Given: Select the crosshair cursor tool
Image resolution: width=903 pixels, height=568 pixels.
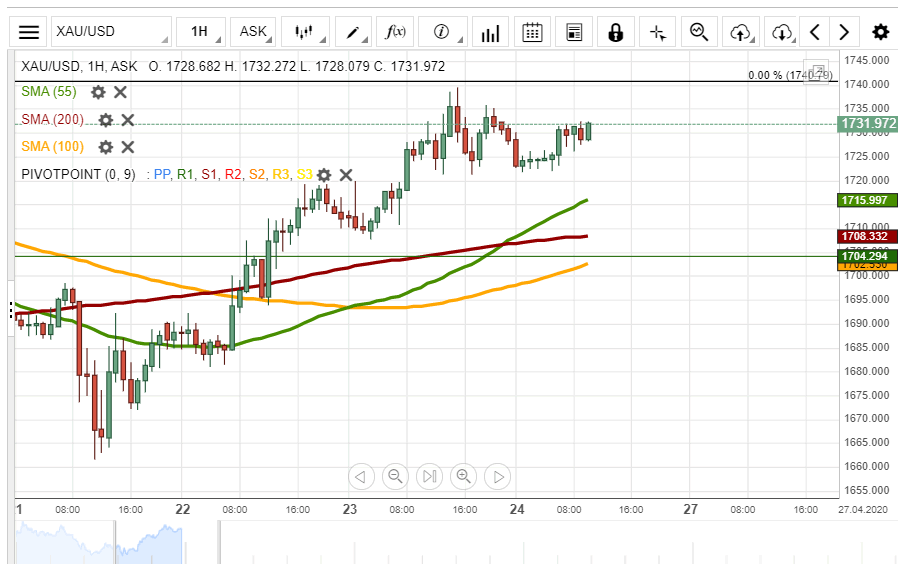Looking at the screenshot, I should pos(658,32).
